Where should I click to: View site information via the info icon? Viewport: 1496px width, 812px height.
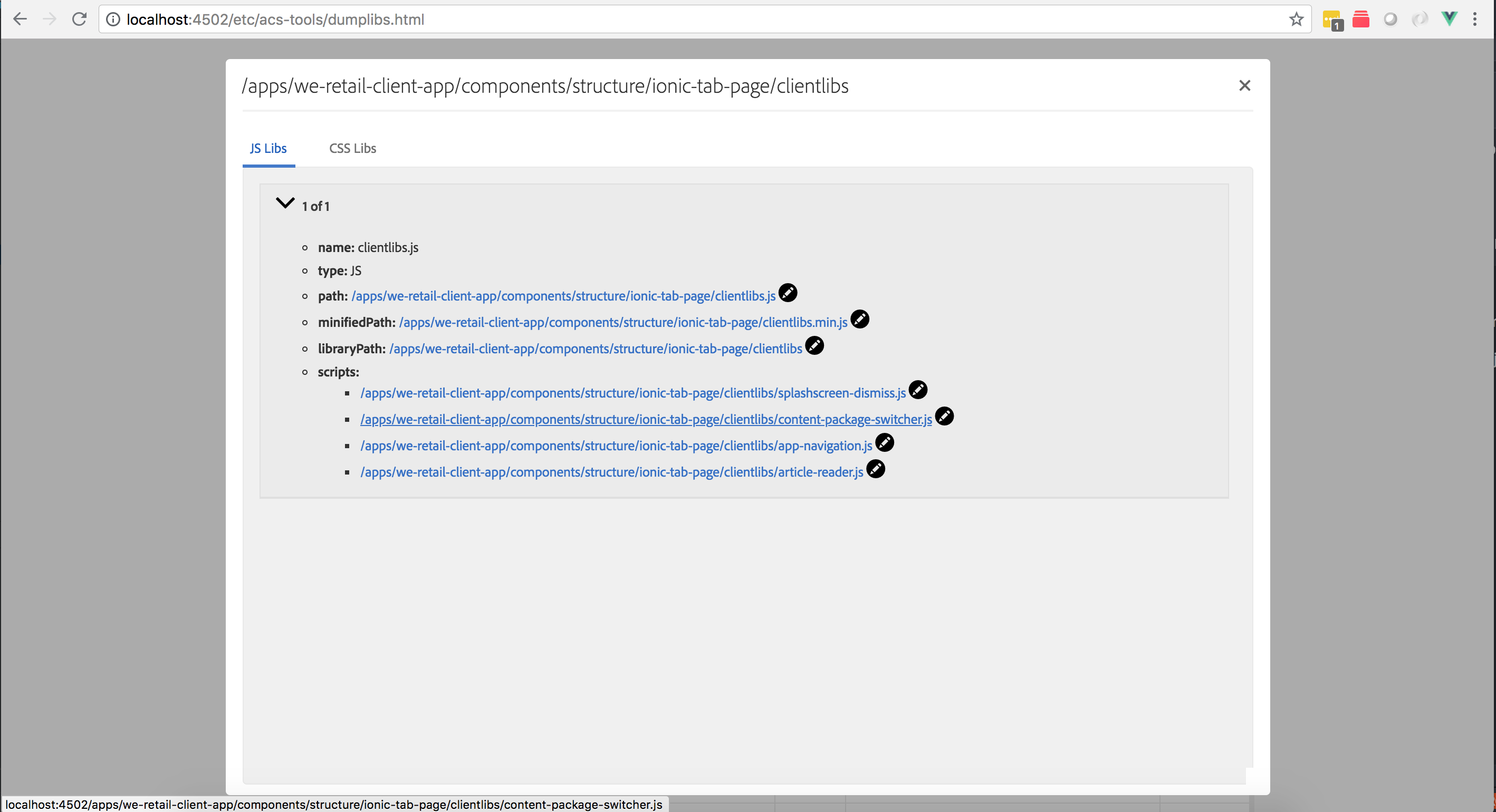click(x=113, y=19)
